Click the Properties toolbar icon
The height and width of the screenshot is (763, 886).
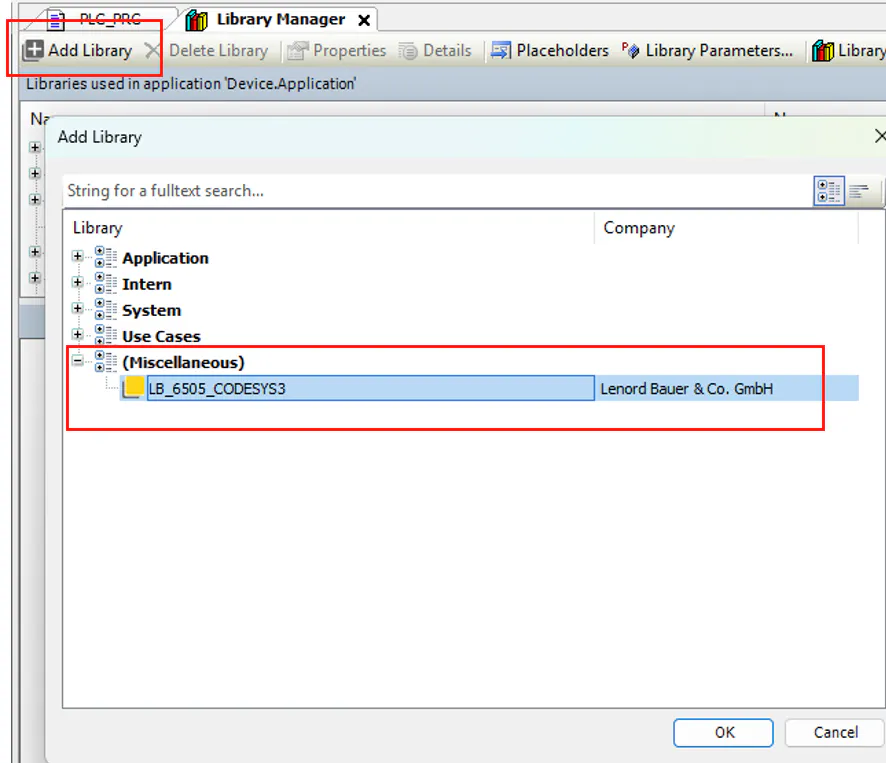298,50
